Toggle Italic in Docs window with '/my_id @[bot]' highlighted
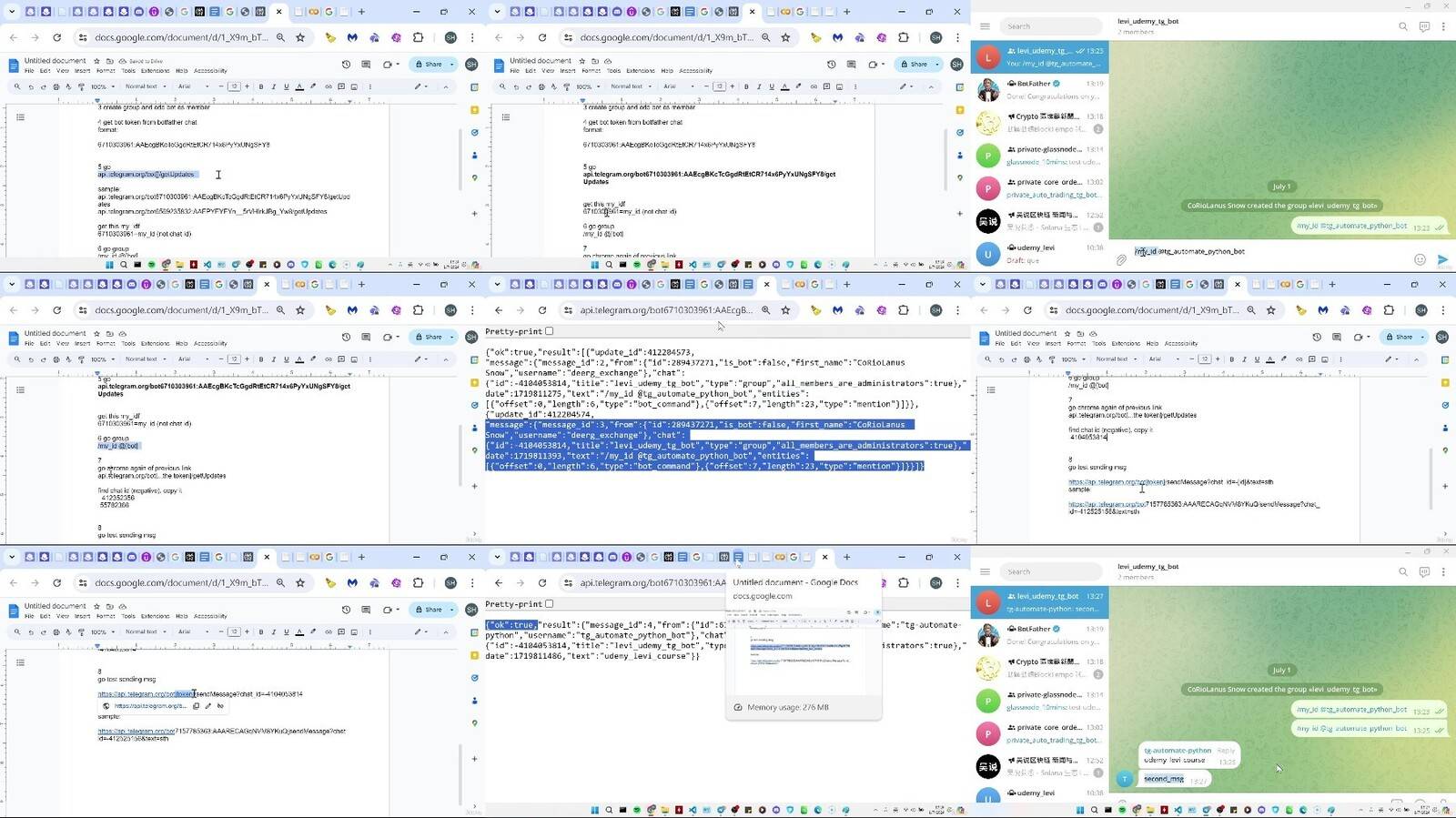1456x818 pixels. [x=274, y=359]
